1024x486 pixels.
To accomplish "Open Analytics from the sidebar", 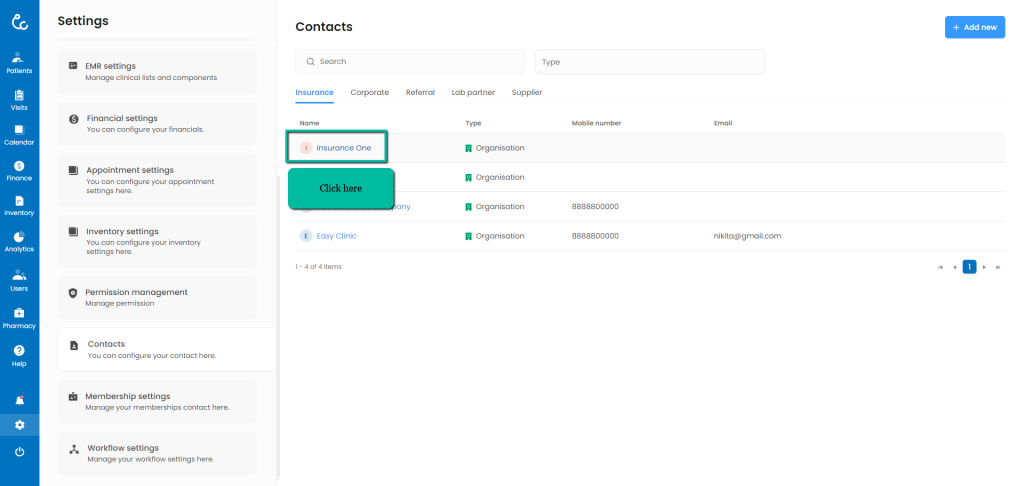I will (x=19, y=241).
